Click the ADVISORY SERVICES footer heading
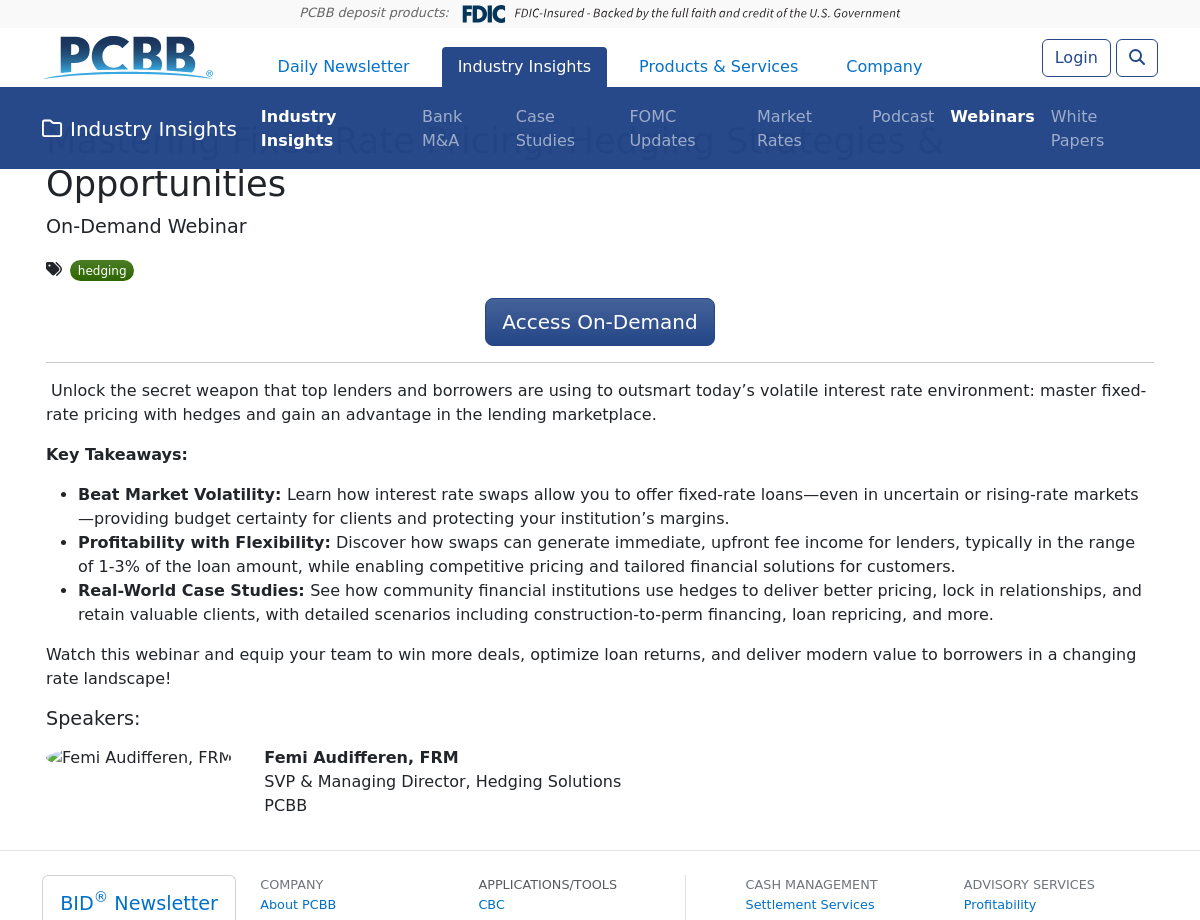The width and height of the screenshot is (1200, 920). coord(1029,885)
